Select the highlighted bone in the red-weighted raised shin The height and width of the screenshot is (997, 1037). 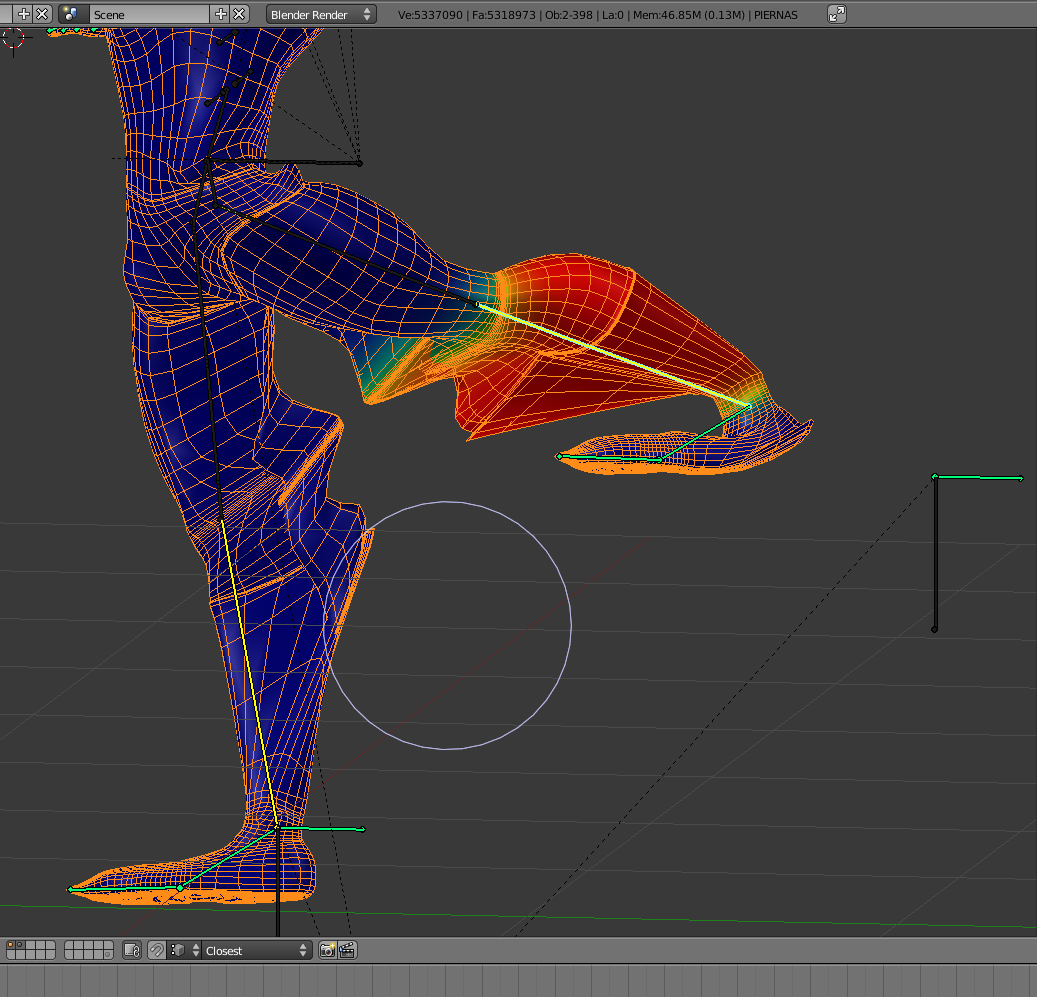[x=612, y=353]
